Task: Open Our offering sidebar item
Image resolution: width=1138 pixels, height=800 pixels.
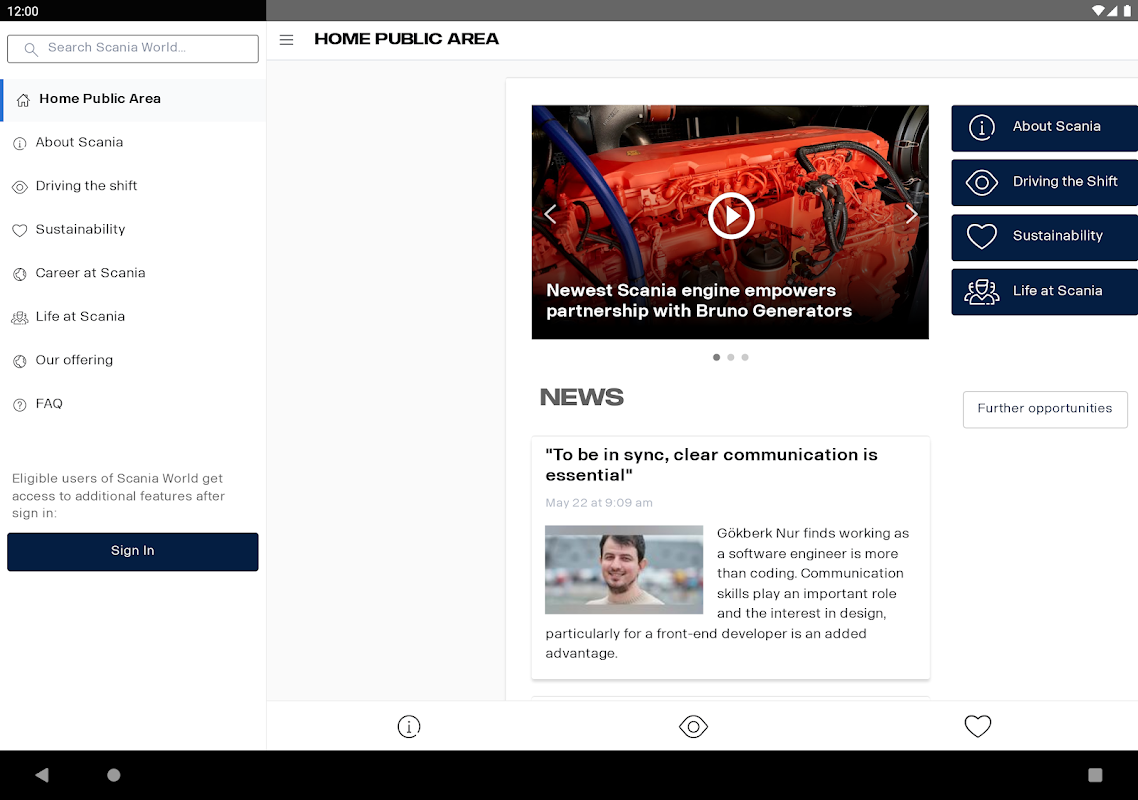Action: [134, 360]
